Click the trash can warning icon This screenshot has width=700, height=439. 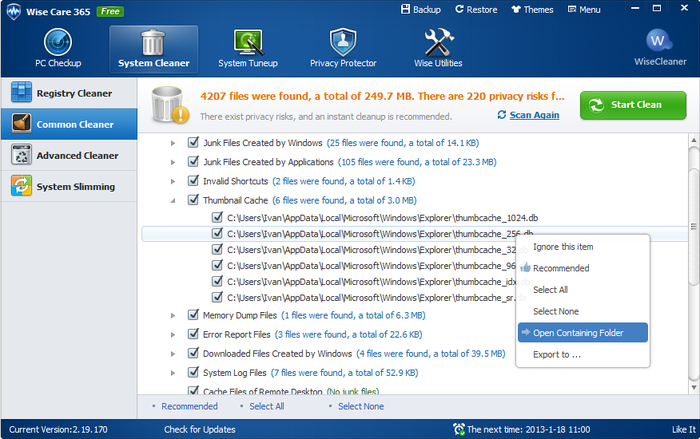[170, 105]
